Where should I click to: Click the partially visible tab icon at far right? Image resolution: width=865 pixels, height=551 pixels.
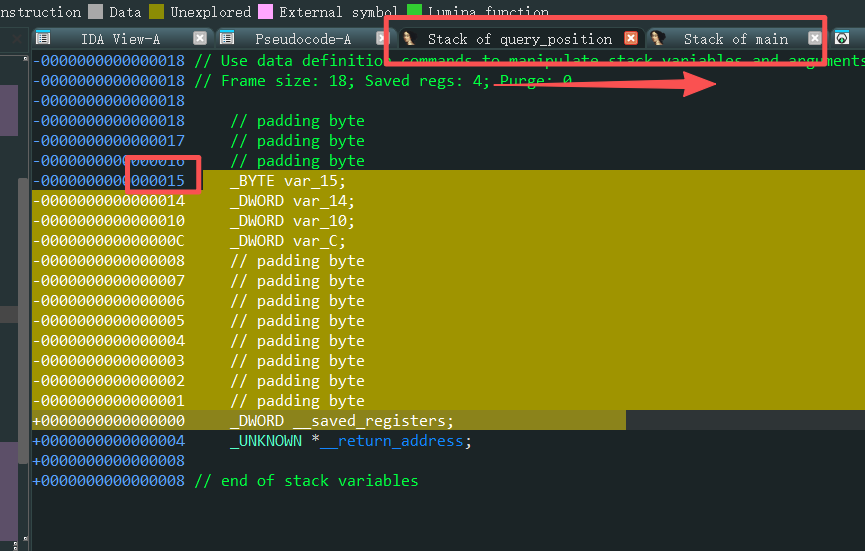(x=842, y=39)
